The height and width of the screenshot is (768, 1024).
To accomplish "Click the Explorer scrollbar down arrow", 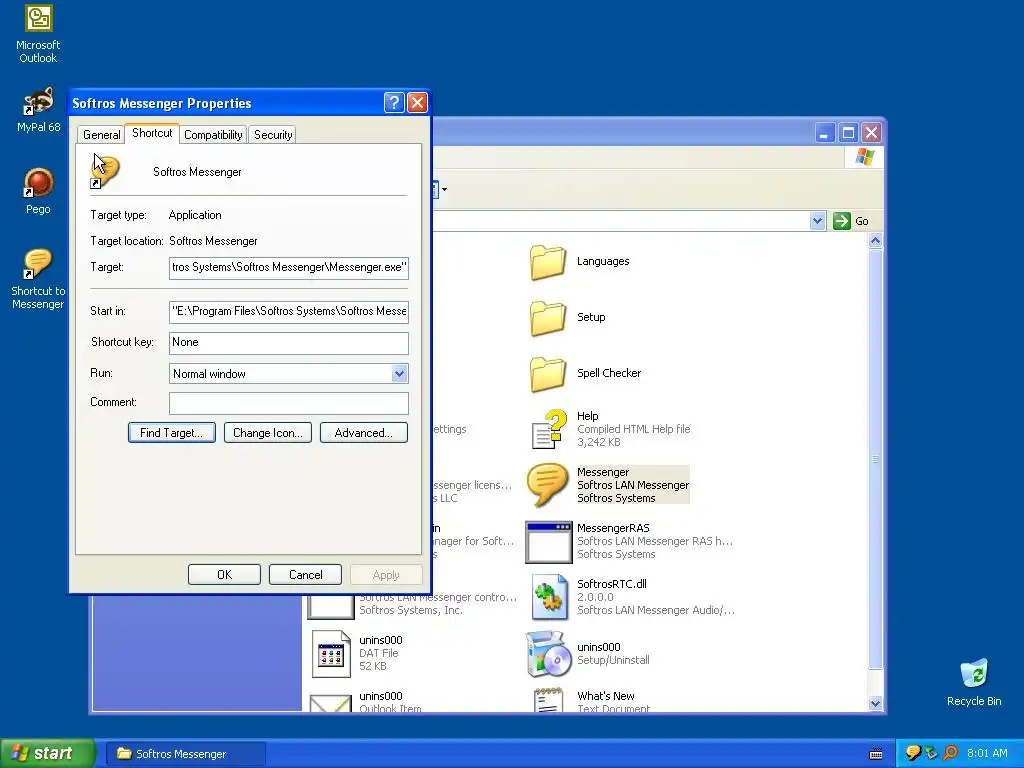I will pos(875,703).
